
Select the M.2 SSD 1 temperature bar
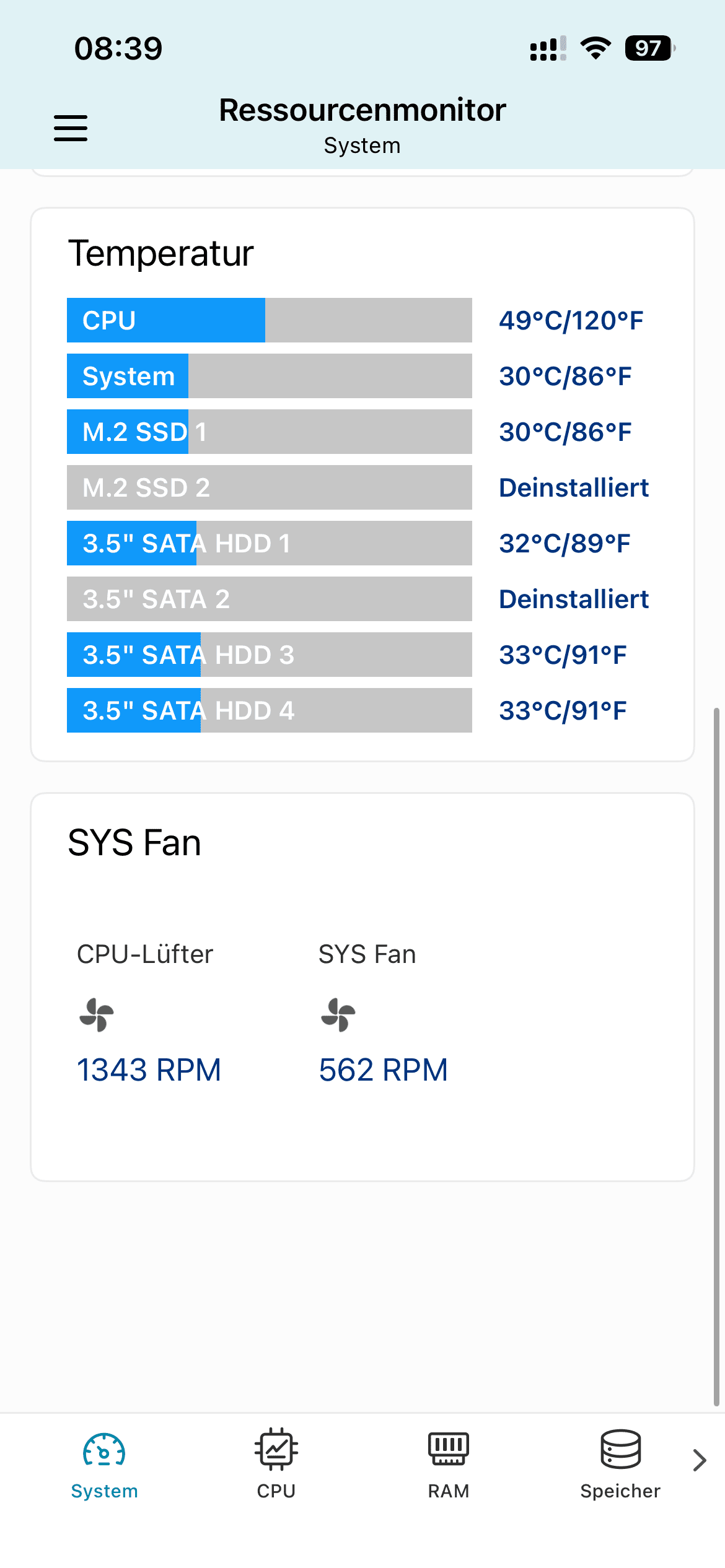point(270,432)
